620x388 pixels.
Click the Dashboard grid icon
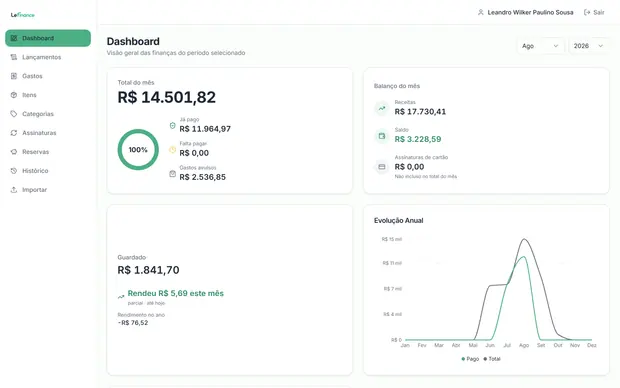[14, 38]
